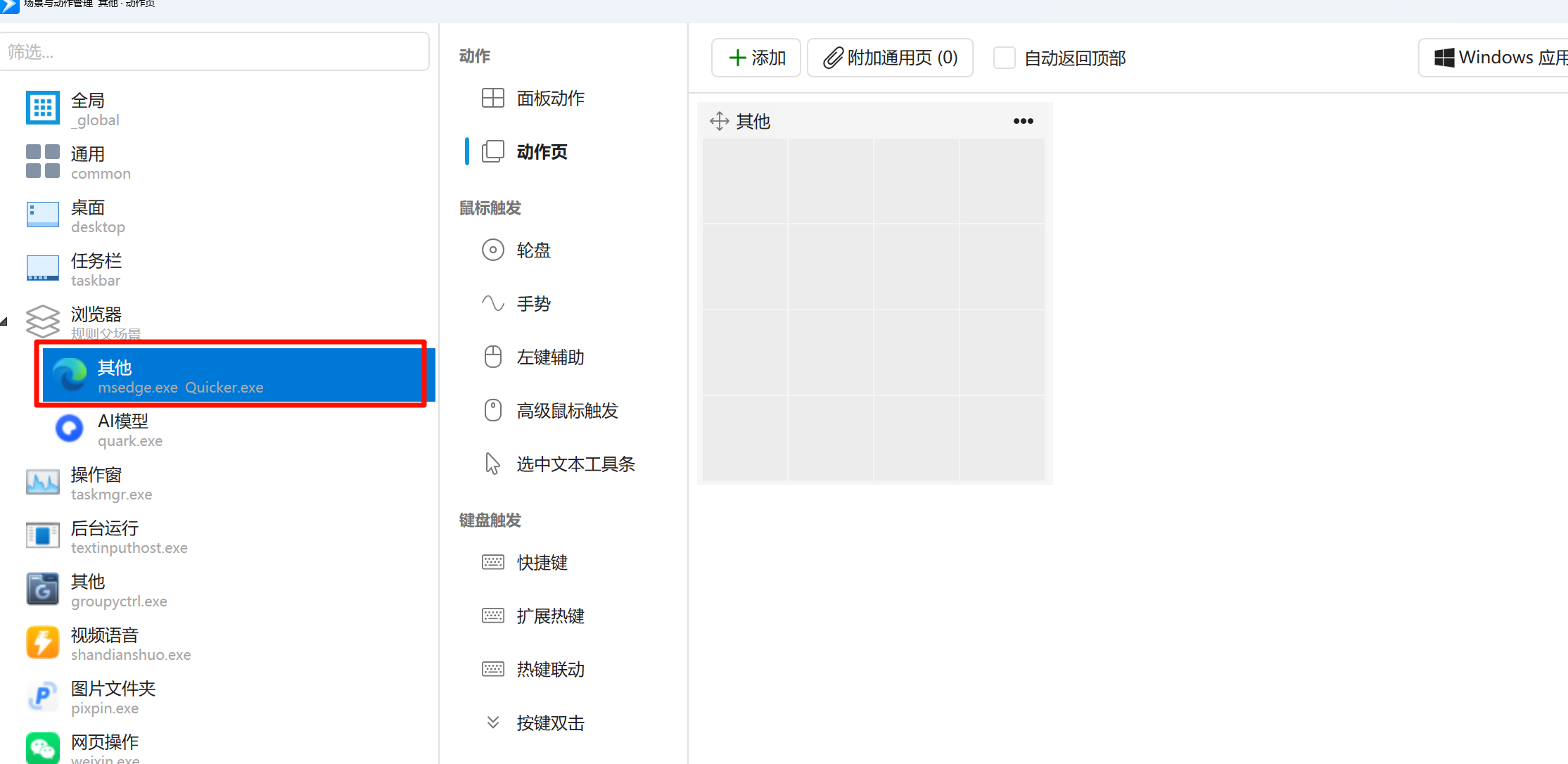Viewport: 1568px width, 764px height.
Task: Enable the 自动返回顶部 checkbox
Action: (1005, 58)
